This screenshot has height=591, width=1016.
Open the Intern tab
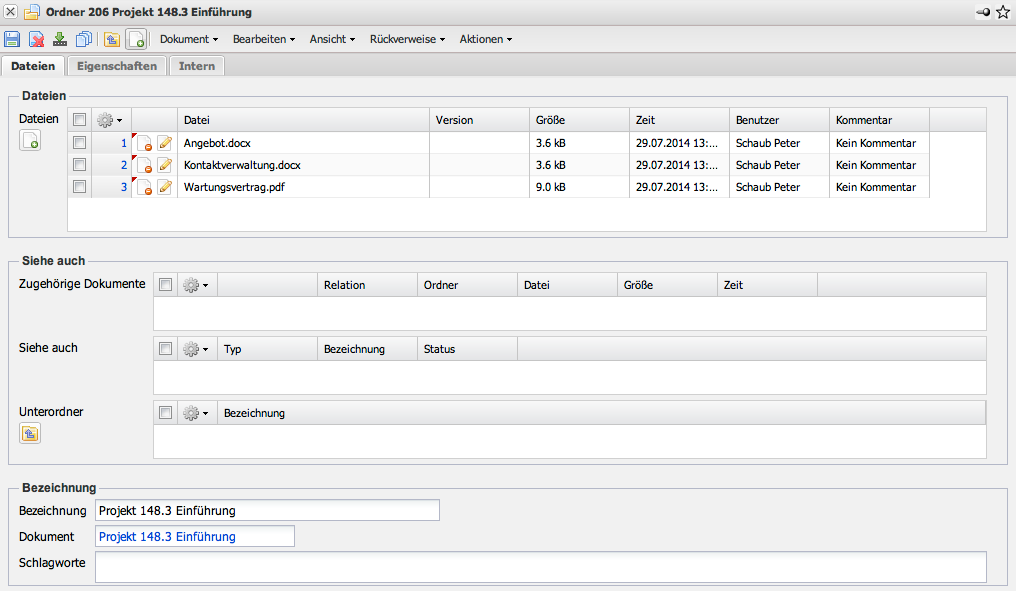coord(196,66)
